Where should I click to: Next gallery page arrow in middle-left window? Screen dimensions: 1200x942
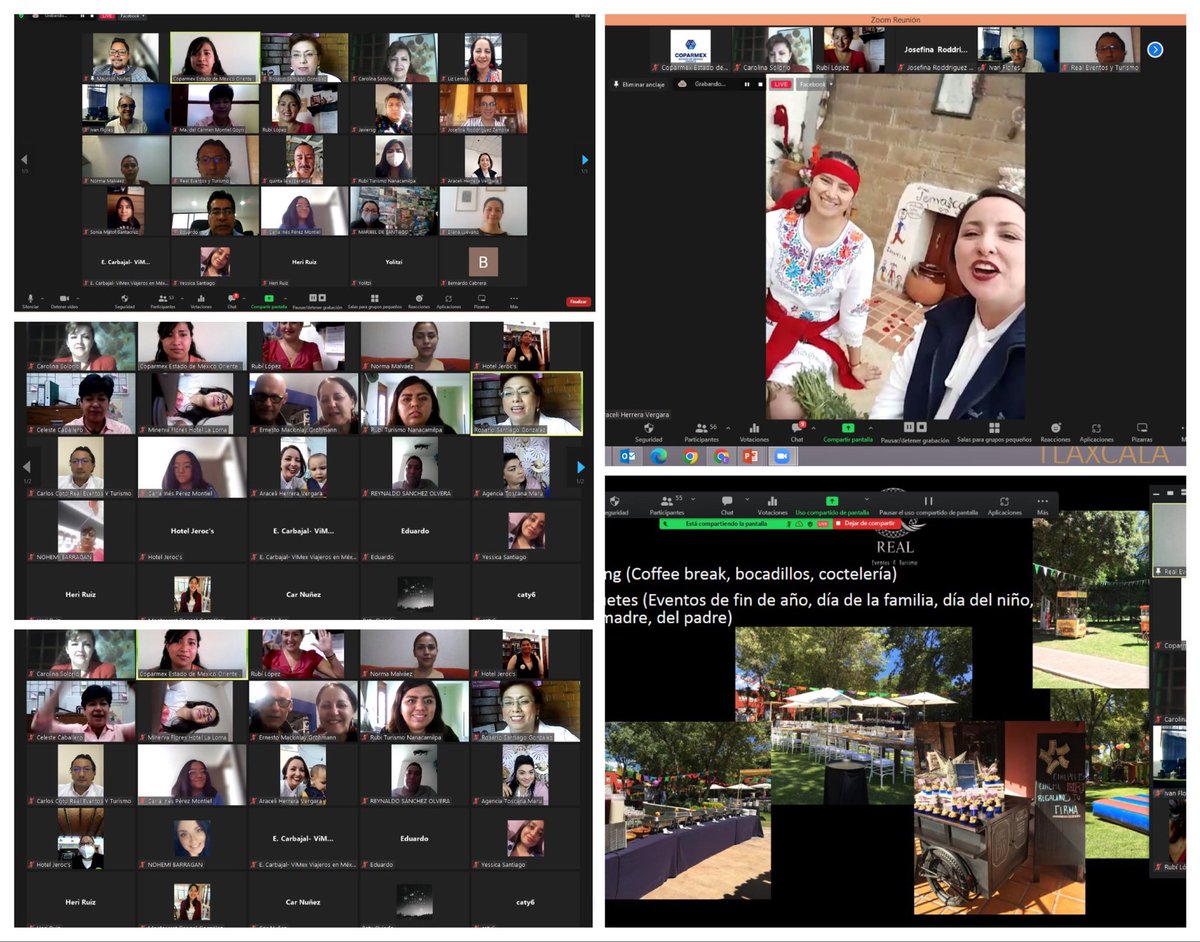tap(579, 466)
